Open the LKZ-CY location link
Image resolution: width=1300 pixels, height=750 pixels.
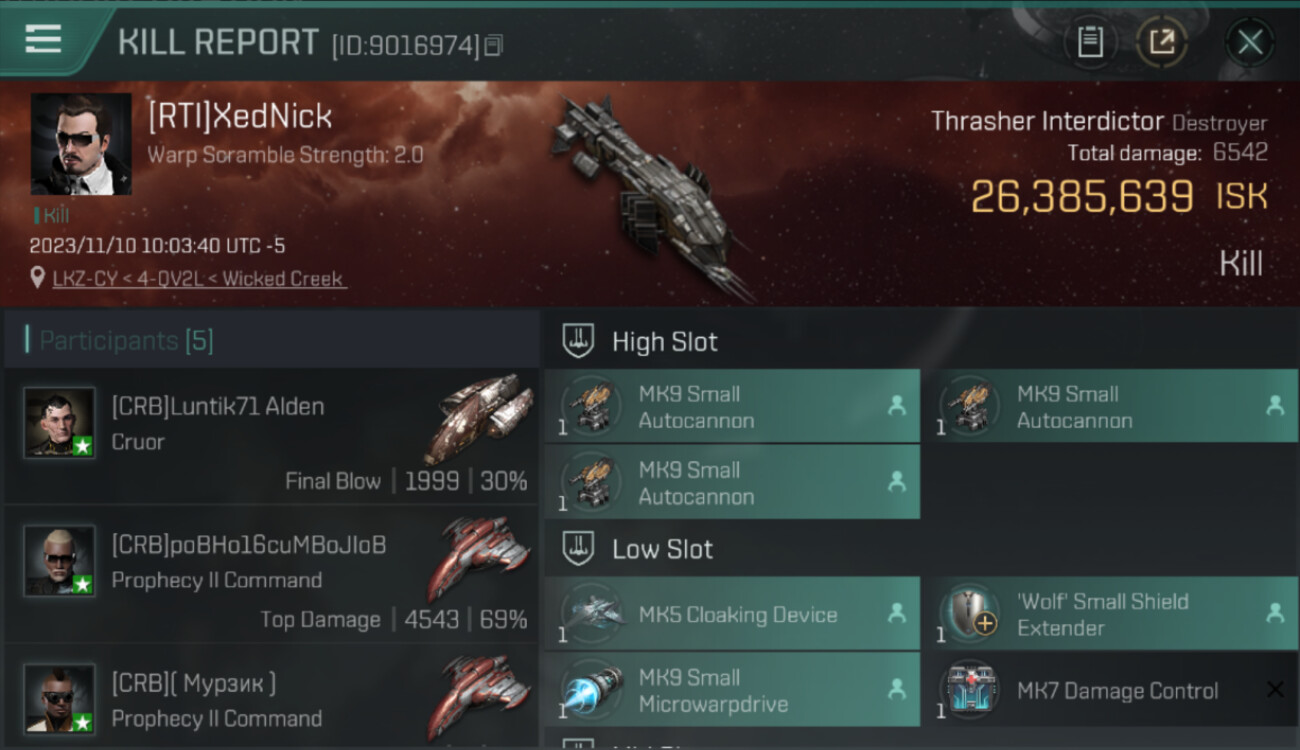pos(200,279)
